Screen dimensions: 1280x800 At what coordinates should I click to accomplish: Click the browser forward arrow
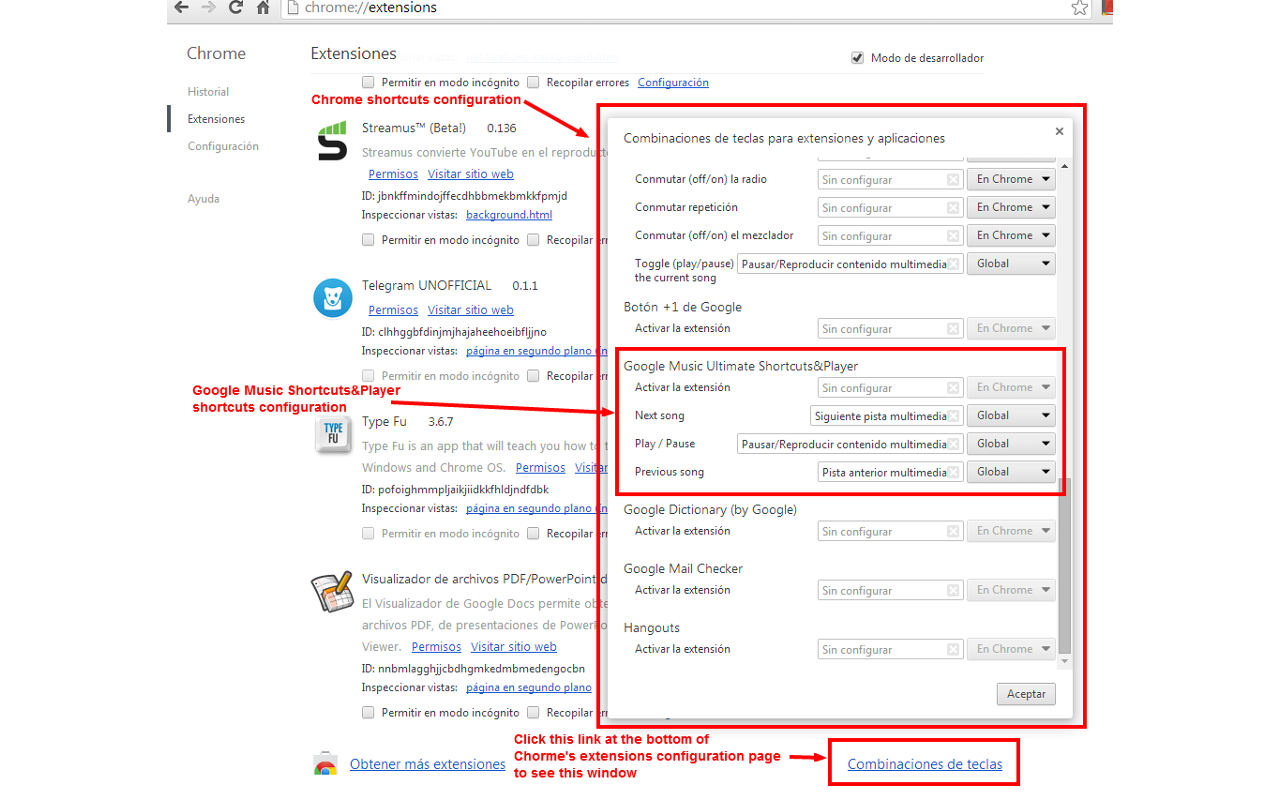[209, 8]
